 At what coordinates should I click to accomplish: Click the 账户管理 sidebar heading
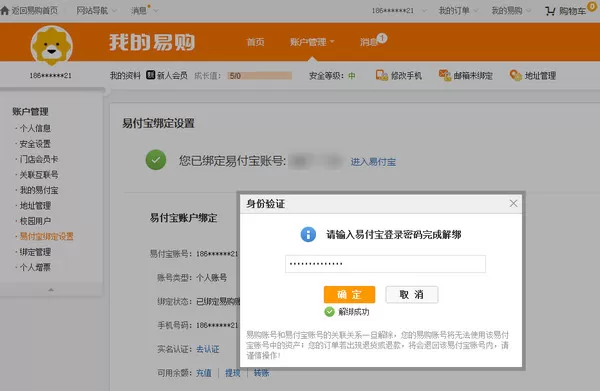pyautogui.click(x=30, y=112)
